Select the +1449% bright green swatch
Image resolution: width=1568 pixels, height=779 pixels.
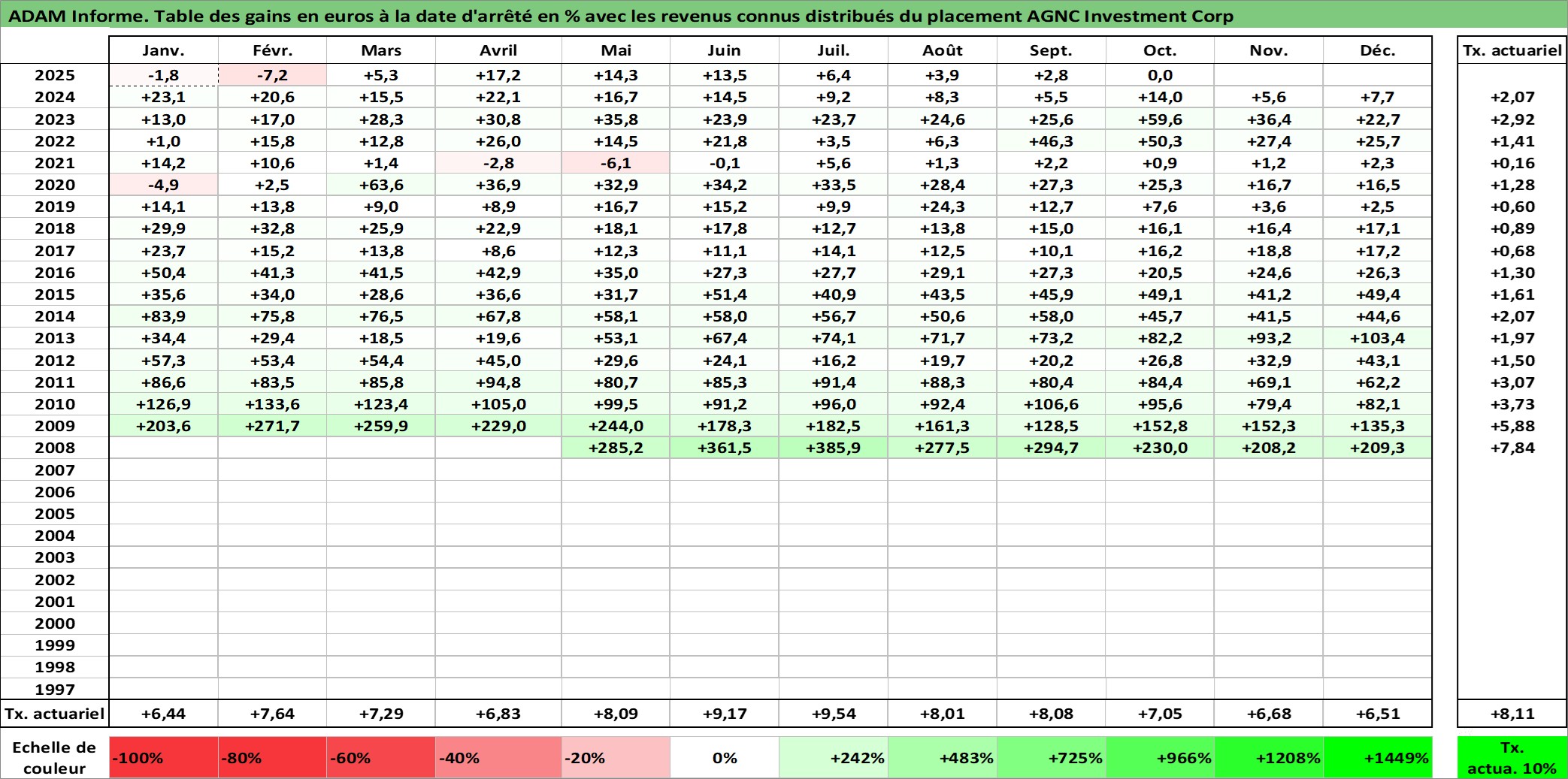[x=1377, y=757]
